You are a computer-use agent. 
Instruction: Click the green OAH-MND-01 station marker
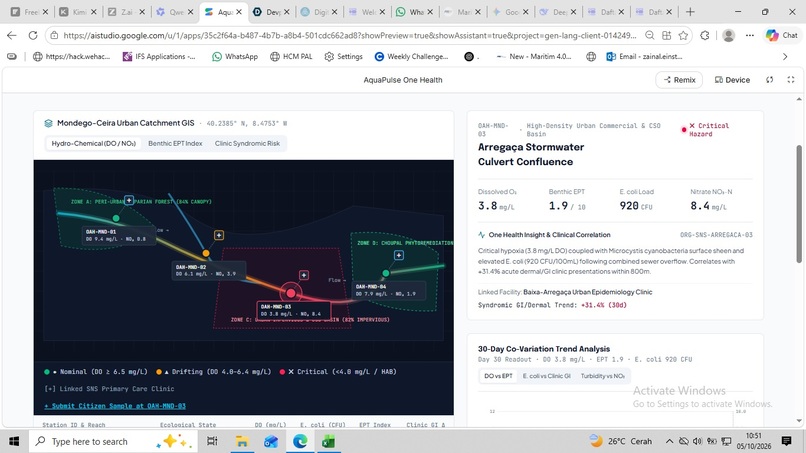pos(116,218)
